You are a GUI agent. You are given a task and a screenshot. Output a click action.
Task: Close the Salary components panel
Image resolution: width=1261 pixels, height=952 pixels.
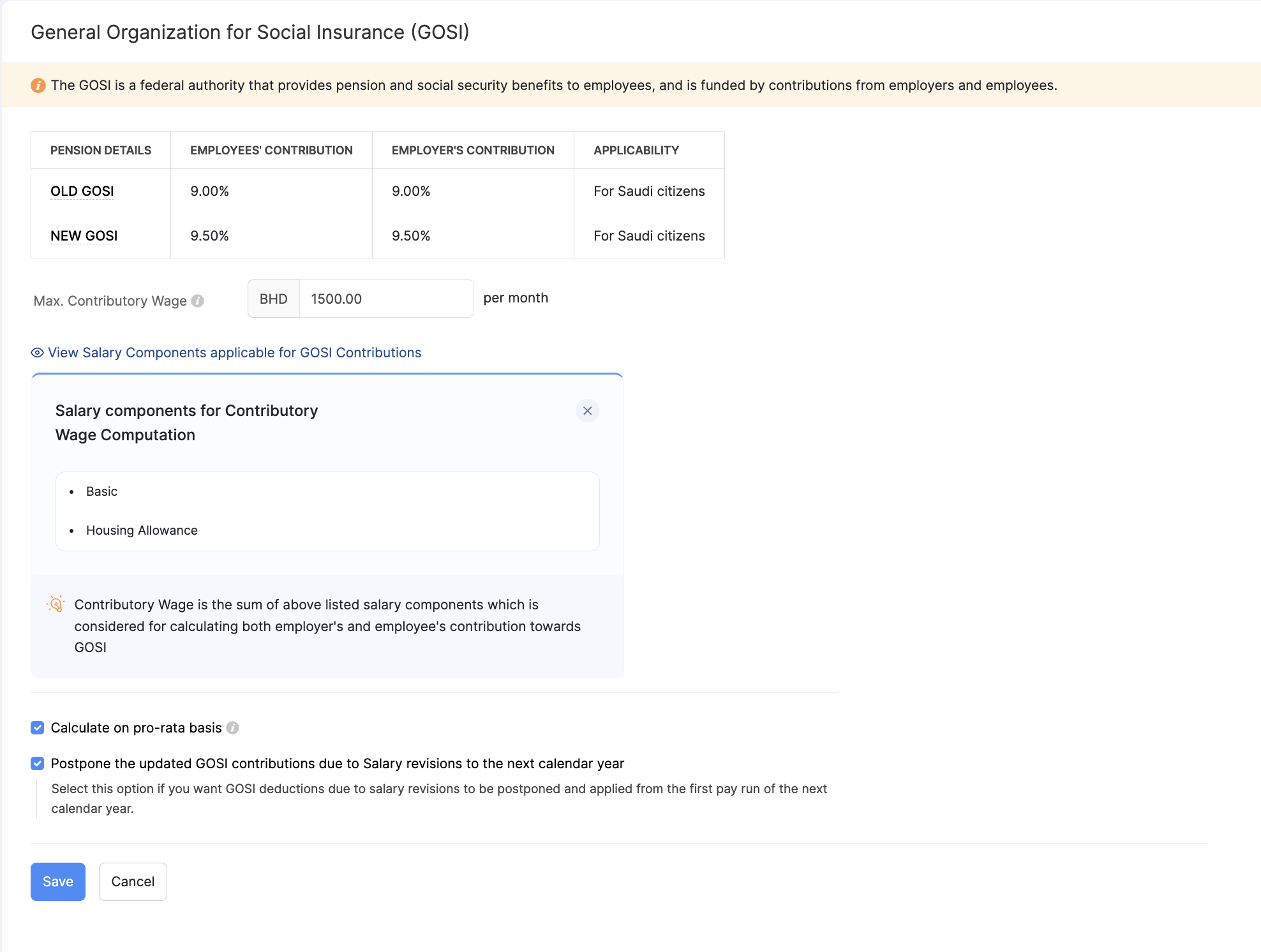click(587, 411)
